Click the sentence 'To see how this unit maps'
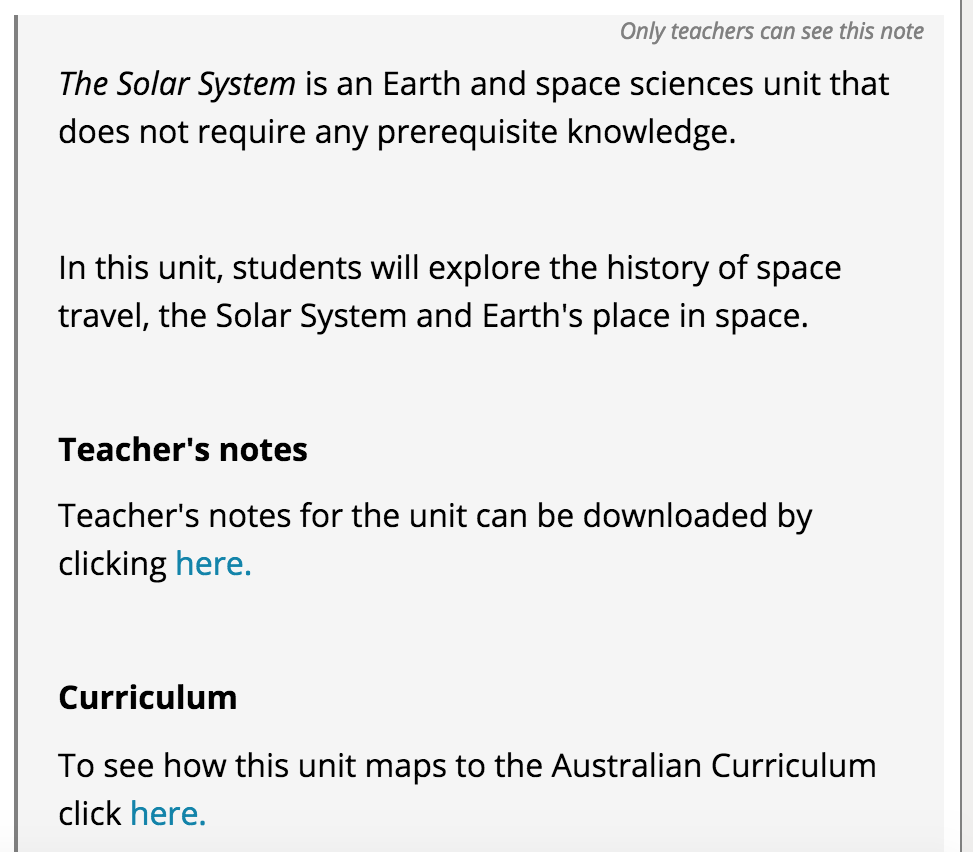 click(467, 789)
